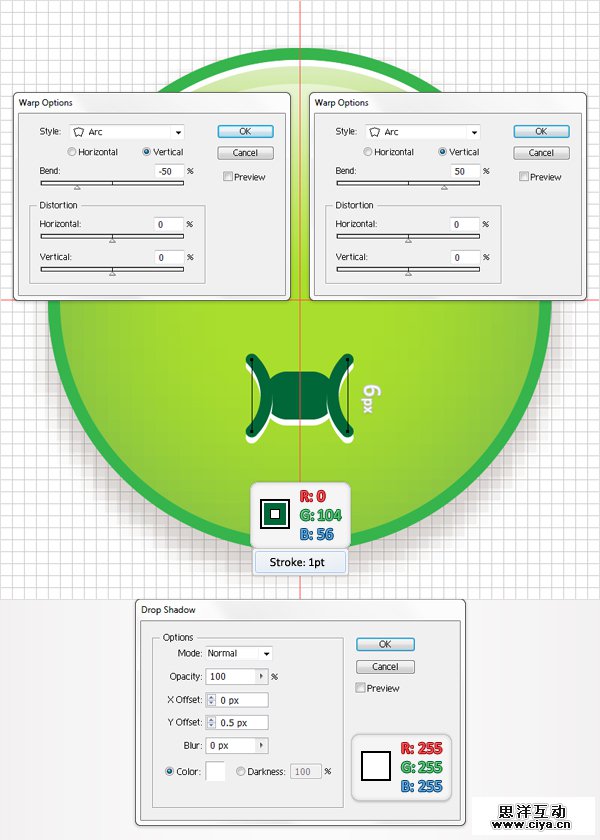Click Bend field showing -50
The image size is (600, 840).
point(169,171)
